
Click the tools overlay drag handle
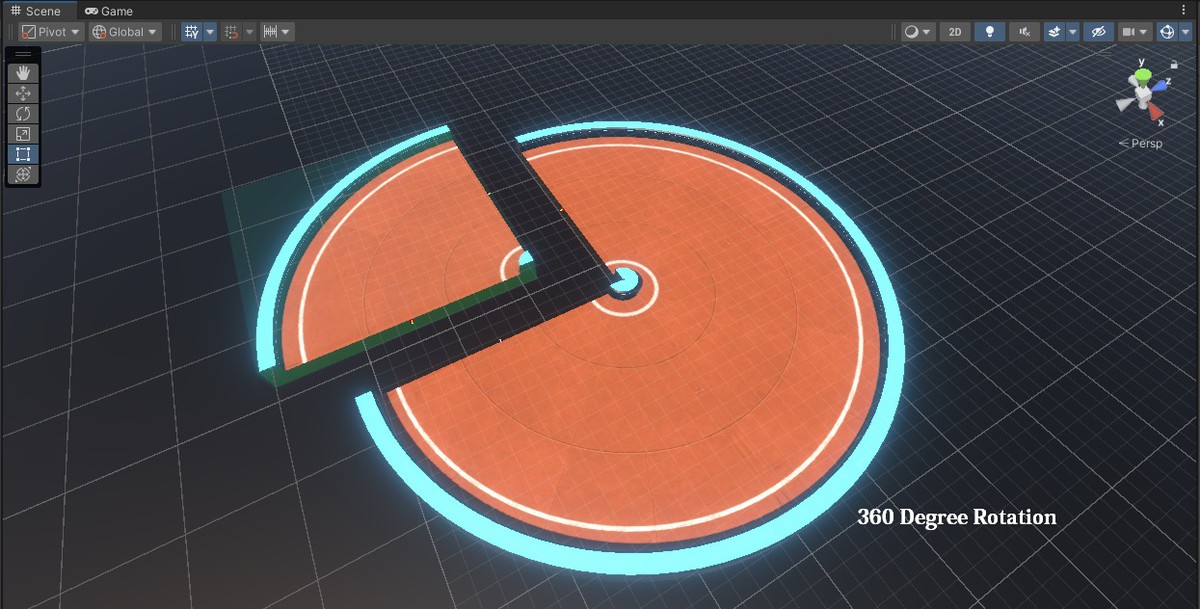click(x=23, y=54)
